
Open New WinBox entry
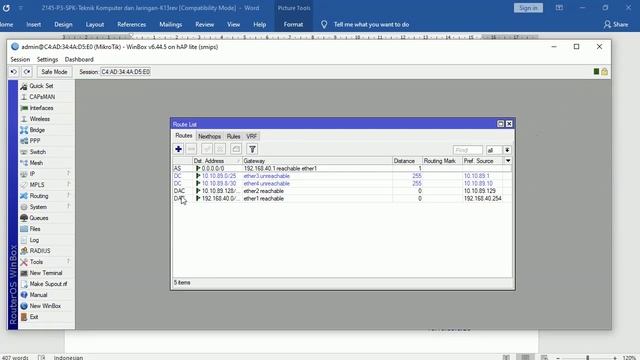click(45, 306)
